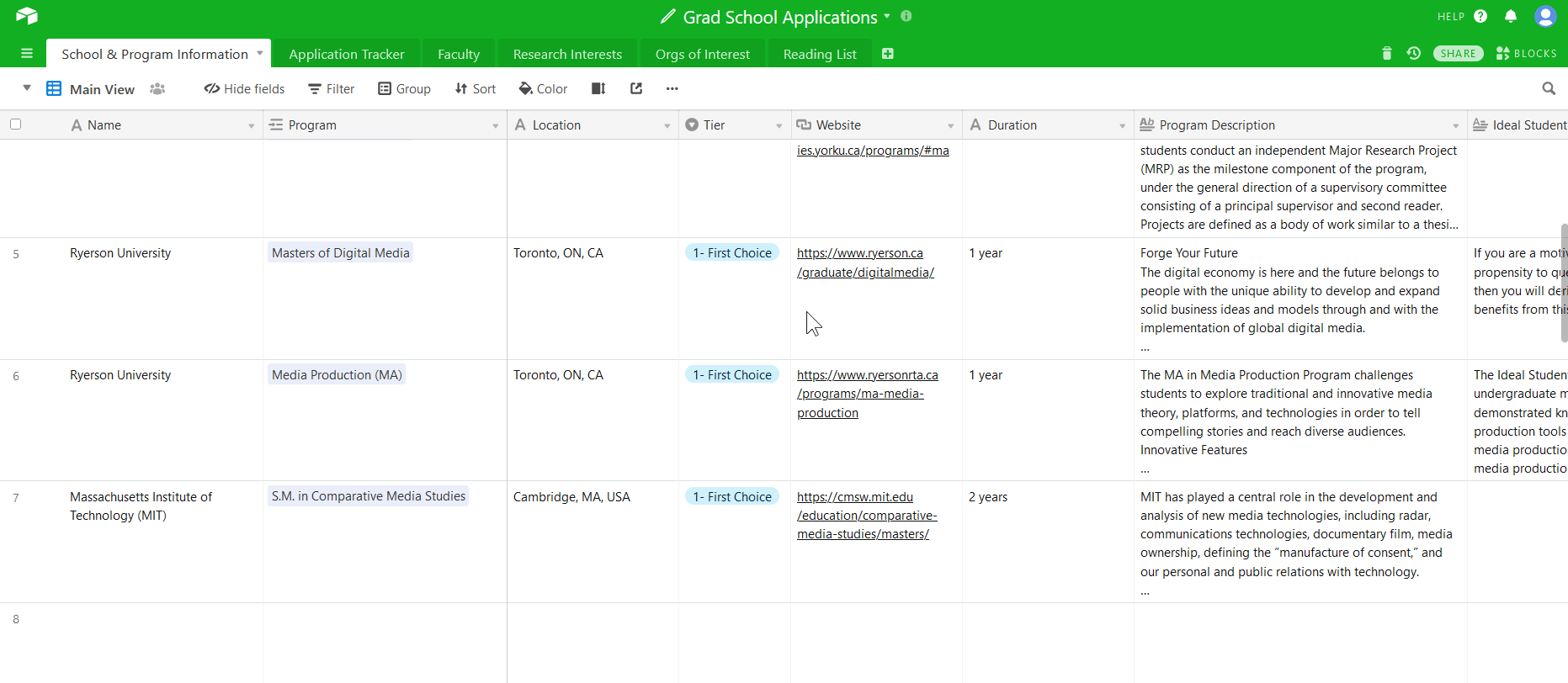
Task: Open base title dropdown arrow
Action: [x=887, y=16]
